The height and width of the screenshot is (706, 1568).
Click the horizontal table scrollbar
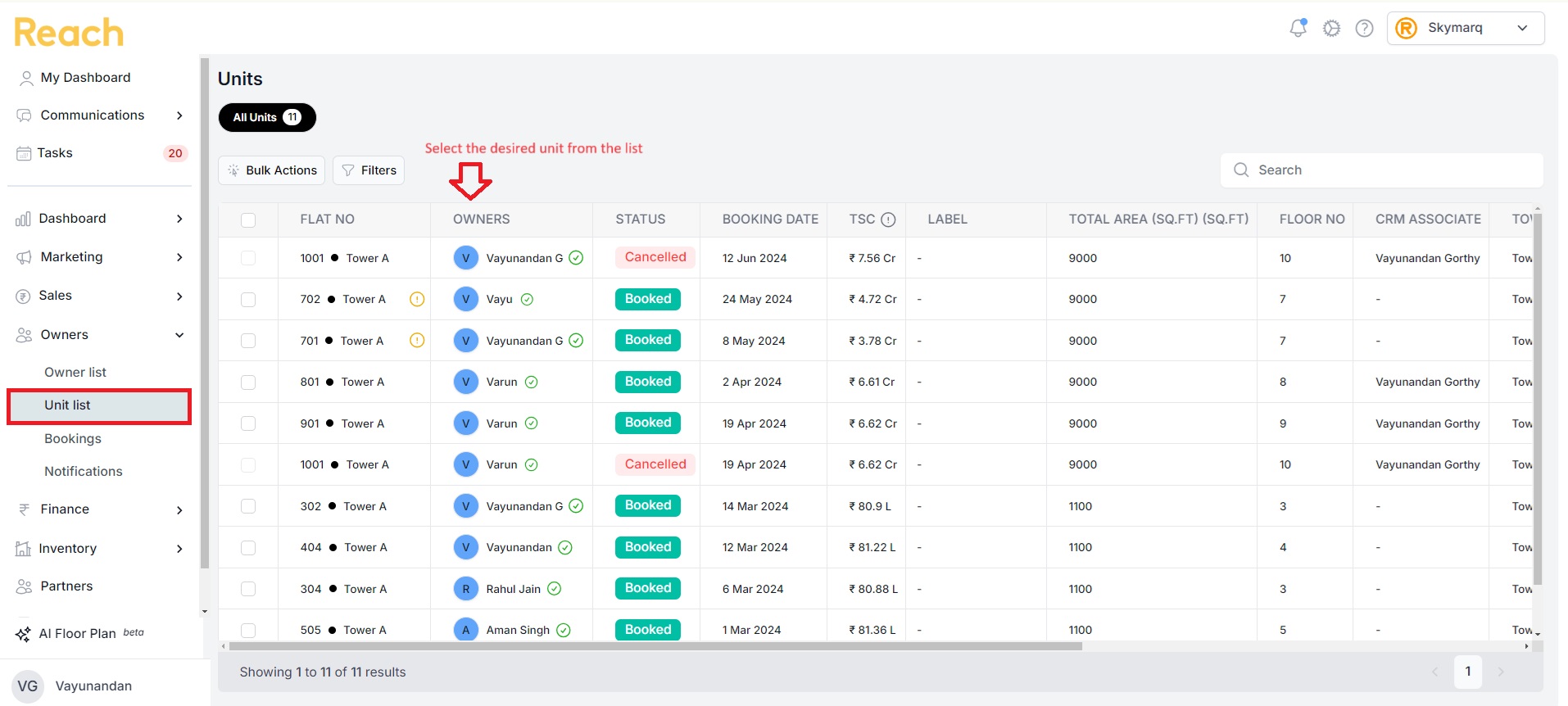point(655,646)
